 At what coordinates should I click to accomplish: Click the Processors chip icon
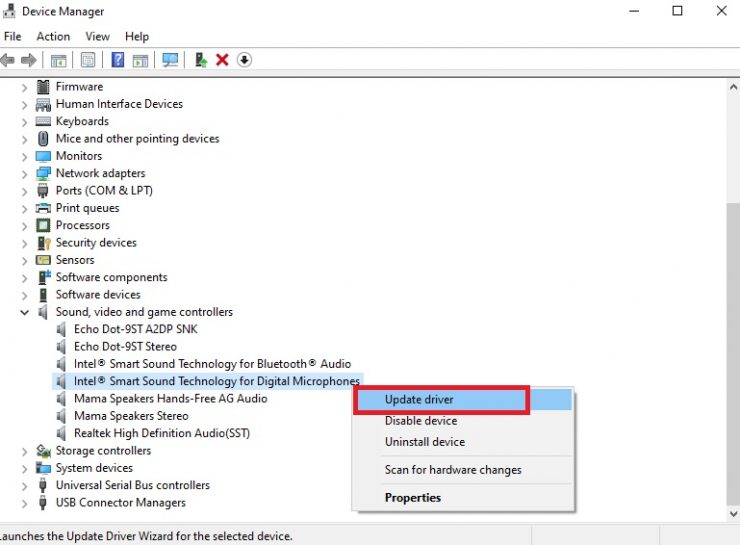pos(43,226)
